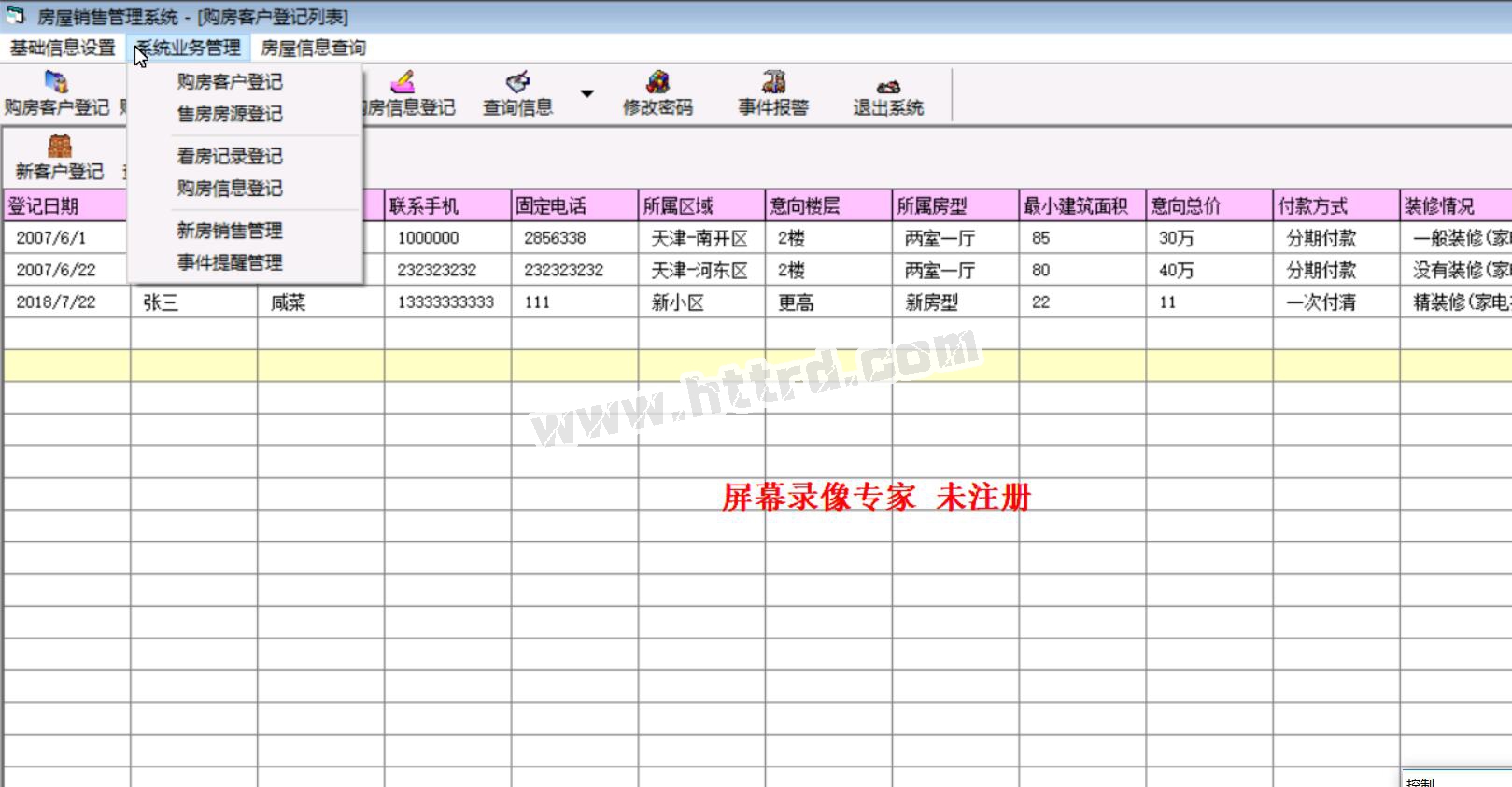Click the 111 phone cell
1512x787 pixels.
574,302
